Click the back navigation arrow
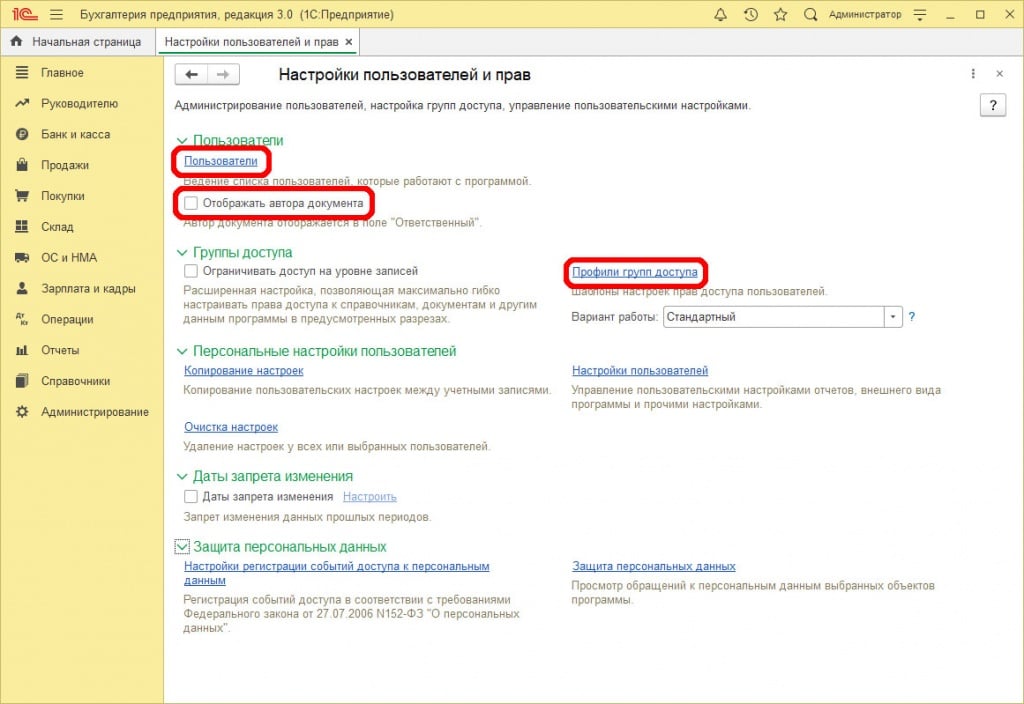The height and width of the screenshot is (704, 1024). coord(191,75)
